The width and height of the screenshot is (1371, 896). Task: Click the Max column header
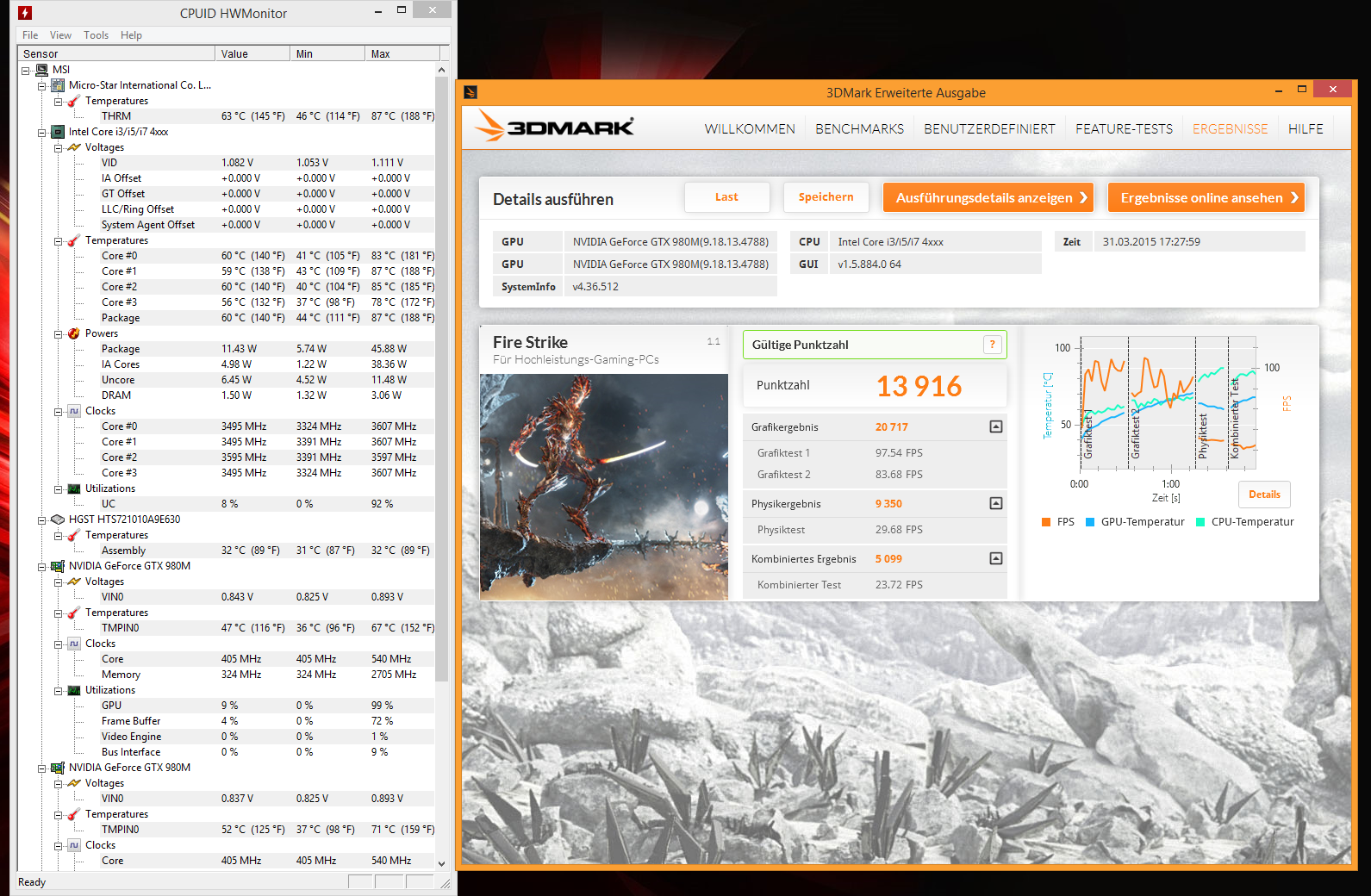[402, 53]
